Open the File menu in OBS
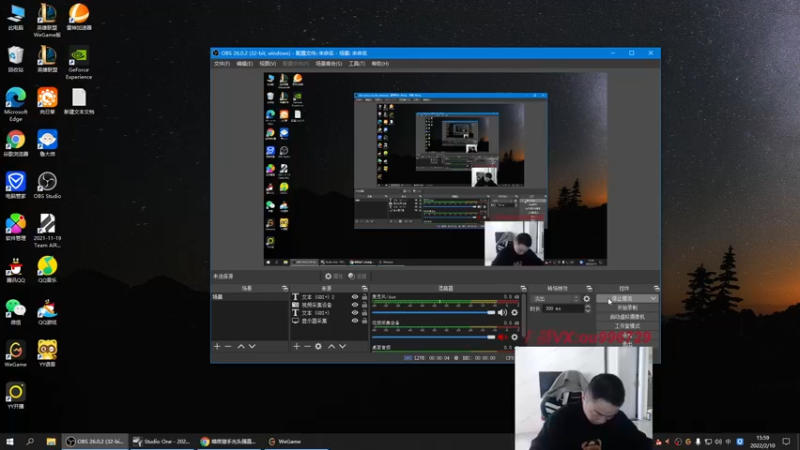The image size is (800, 450). tap(221, 64)
